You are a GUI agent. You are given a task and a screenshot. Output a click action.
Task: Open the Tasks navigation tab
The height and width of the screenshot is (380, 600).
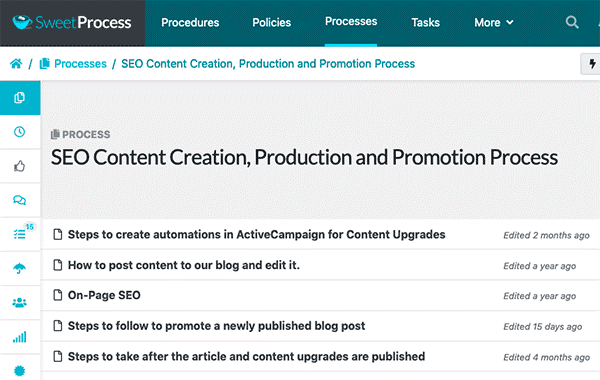(x=426, y=23)
